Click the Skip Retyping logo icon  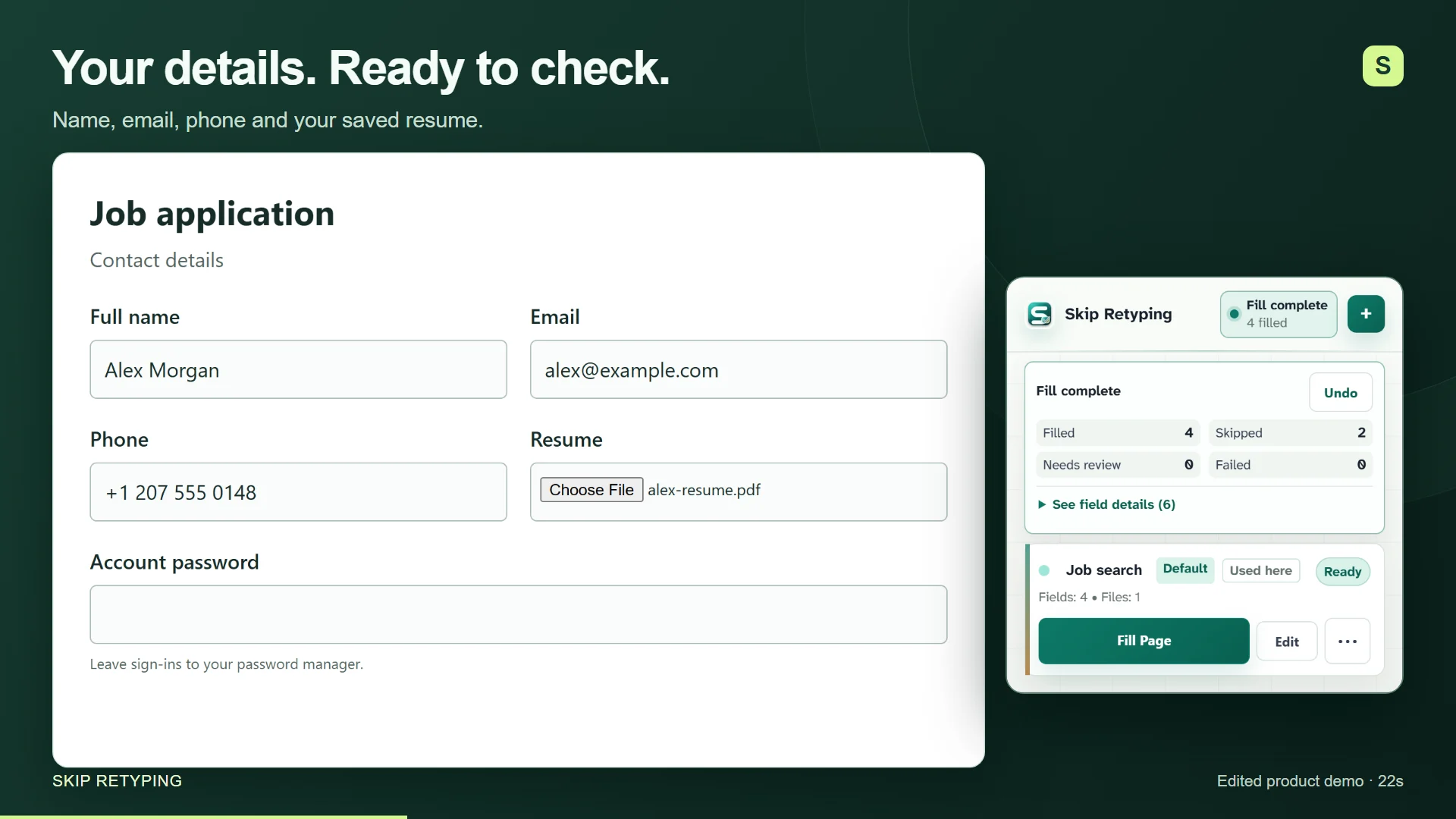click(1040, 314)
